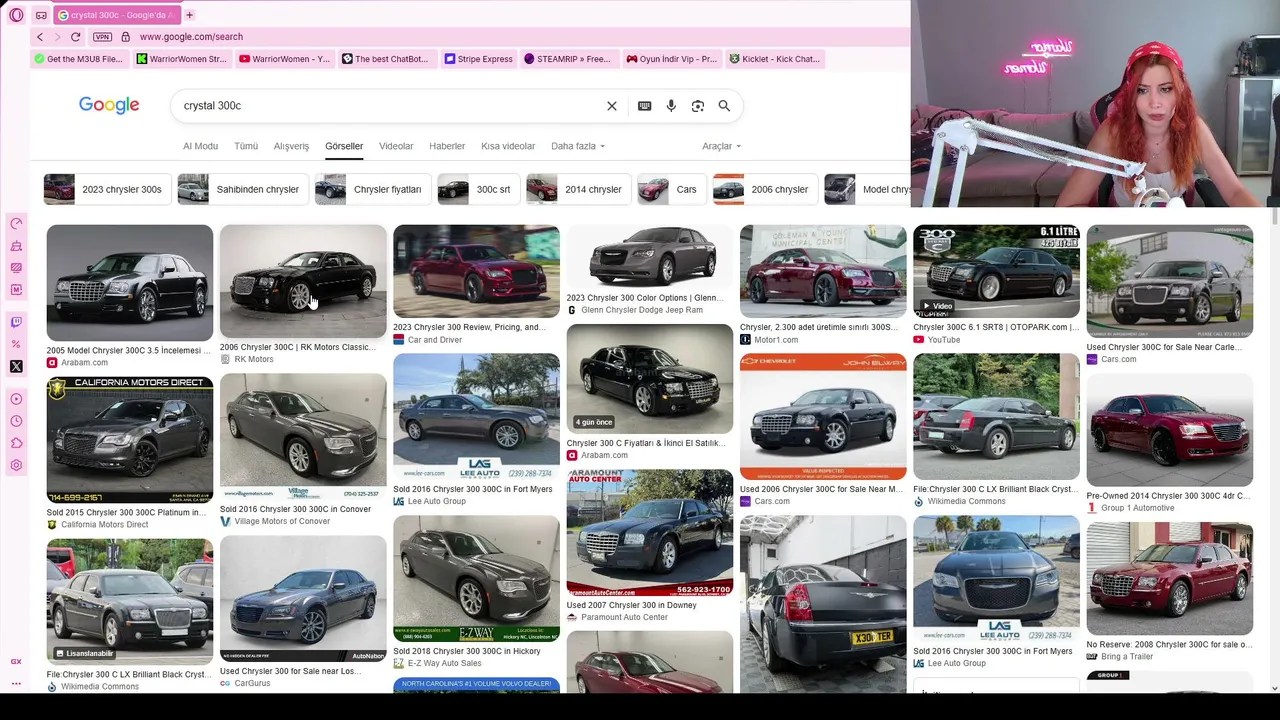Switch to the Videolar tab
The width and height of the screenshot is (1280, 720).
(x=396, y=146)
